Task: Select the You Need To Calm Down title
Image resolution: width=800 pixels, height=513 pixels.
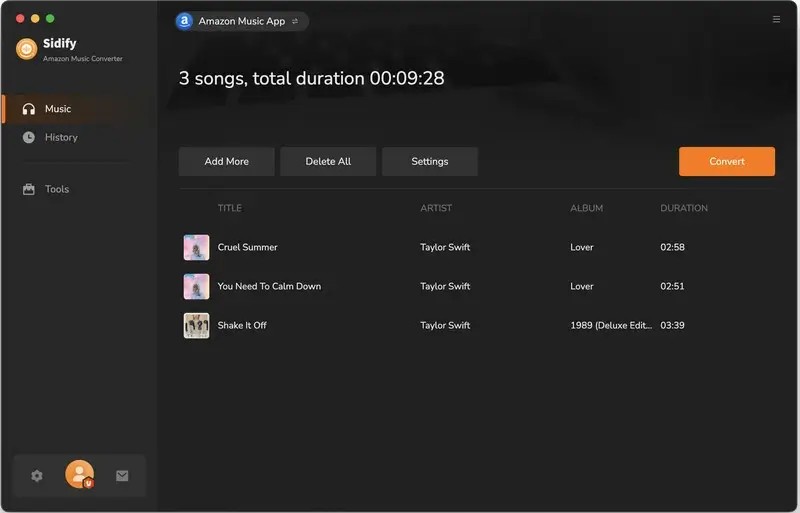Action: (x=269, y=286)
